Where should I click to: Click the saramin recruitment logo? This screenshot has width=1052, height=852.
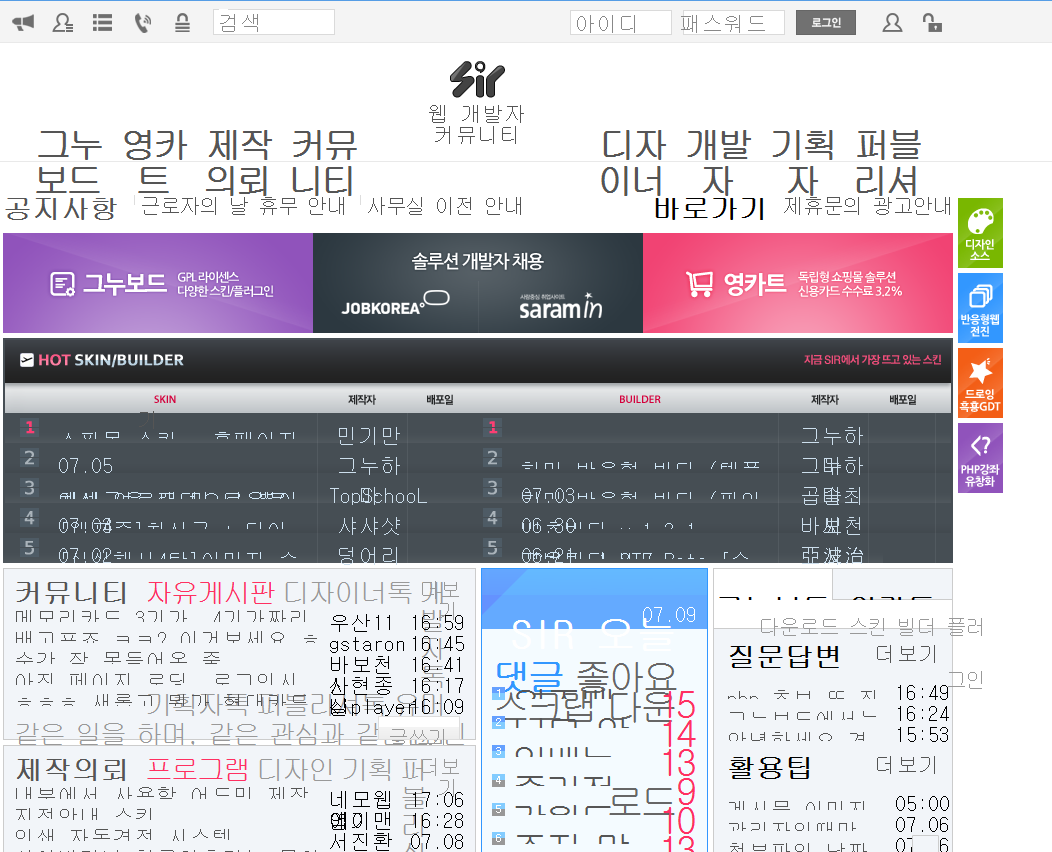pyautogui.click(x=560, y=306)
